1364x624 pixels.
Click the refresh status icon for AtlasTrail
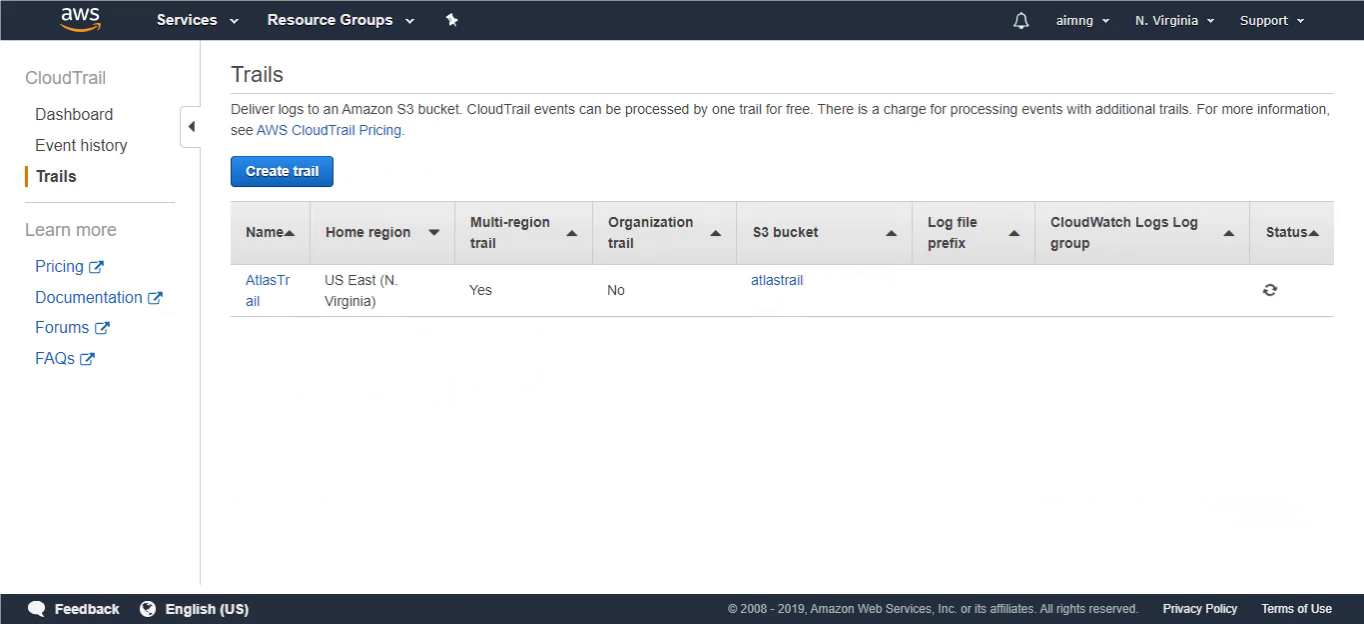[1270, 290]
